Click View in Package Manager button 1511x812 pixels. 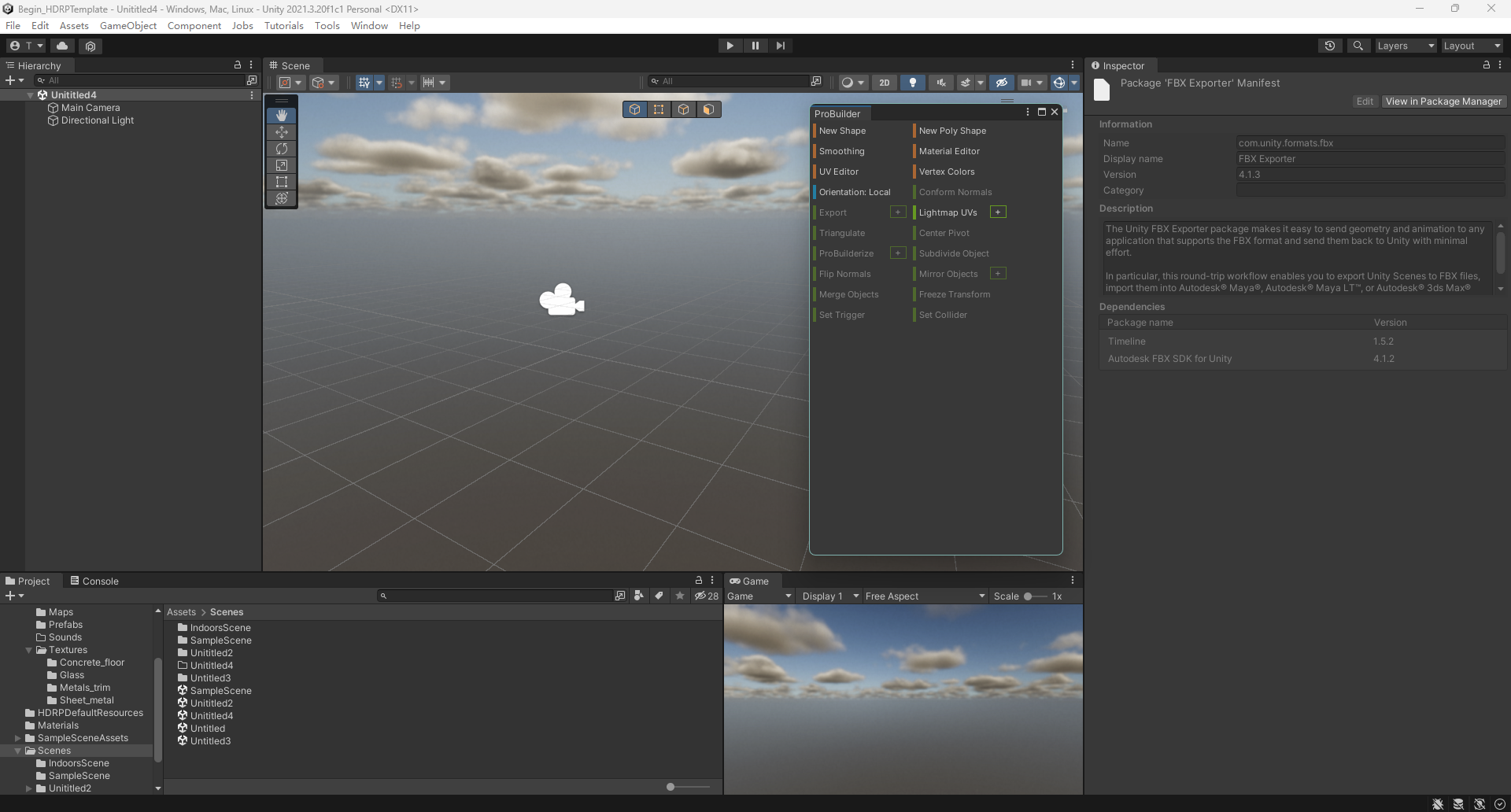[x=1443, y=101]
